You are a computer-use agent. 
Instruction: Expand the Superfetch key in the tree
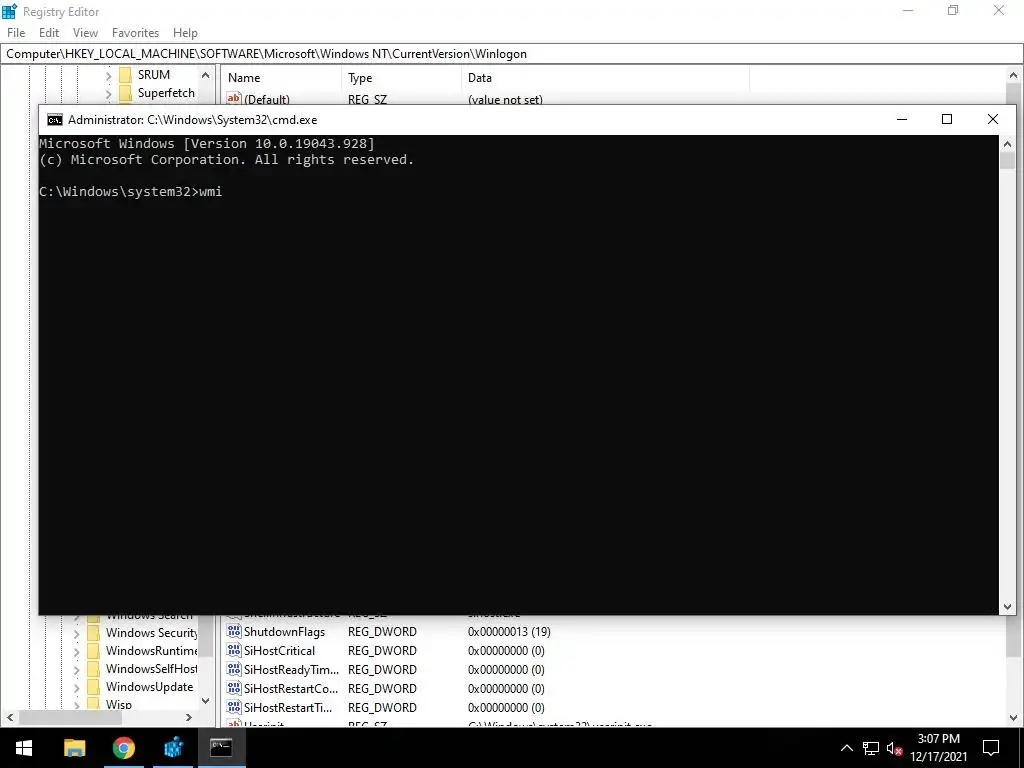[108, 94]
